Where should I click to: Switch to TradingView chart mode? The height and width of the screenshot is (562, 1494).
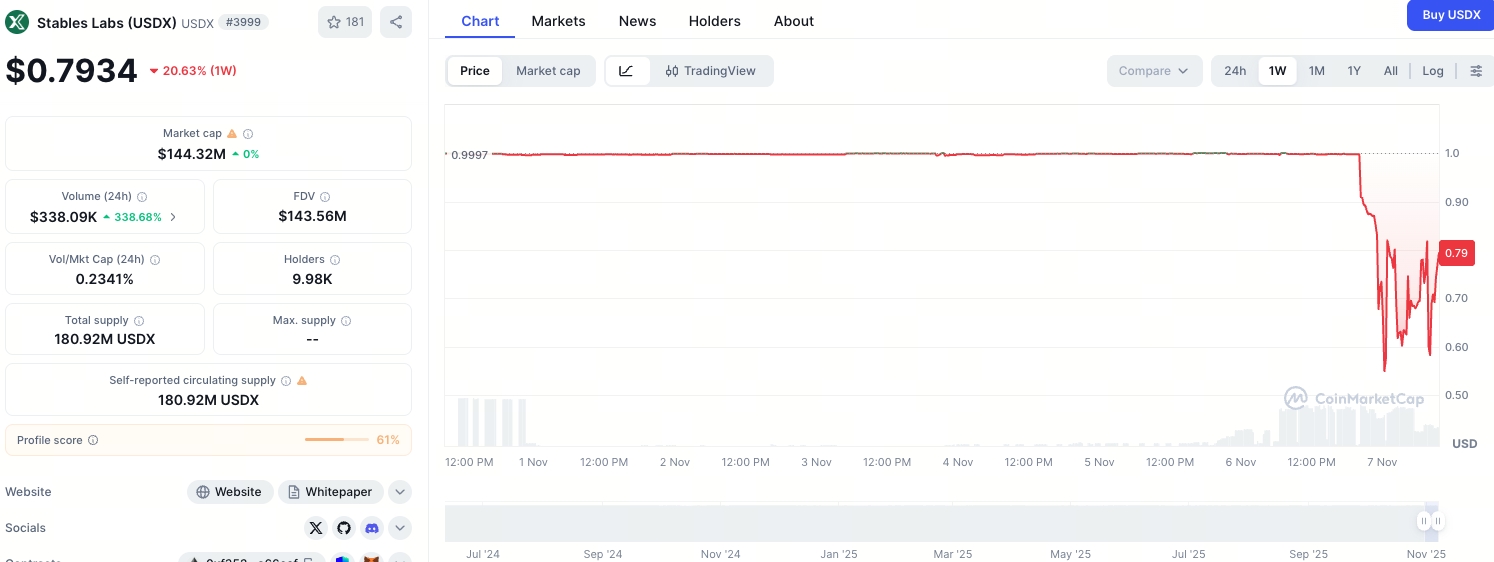coord(710,71)
